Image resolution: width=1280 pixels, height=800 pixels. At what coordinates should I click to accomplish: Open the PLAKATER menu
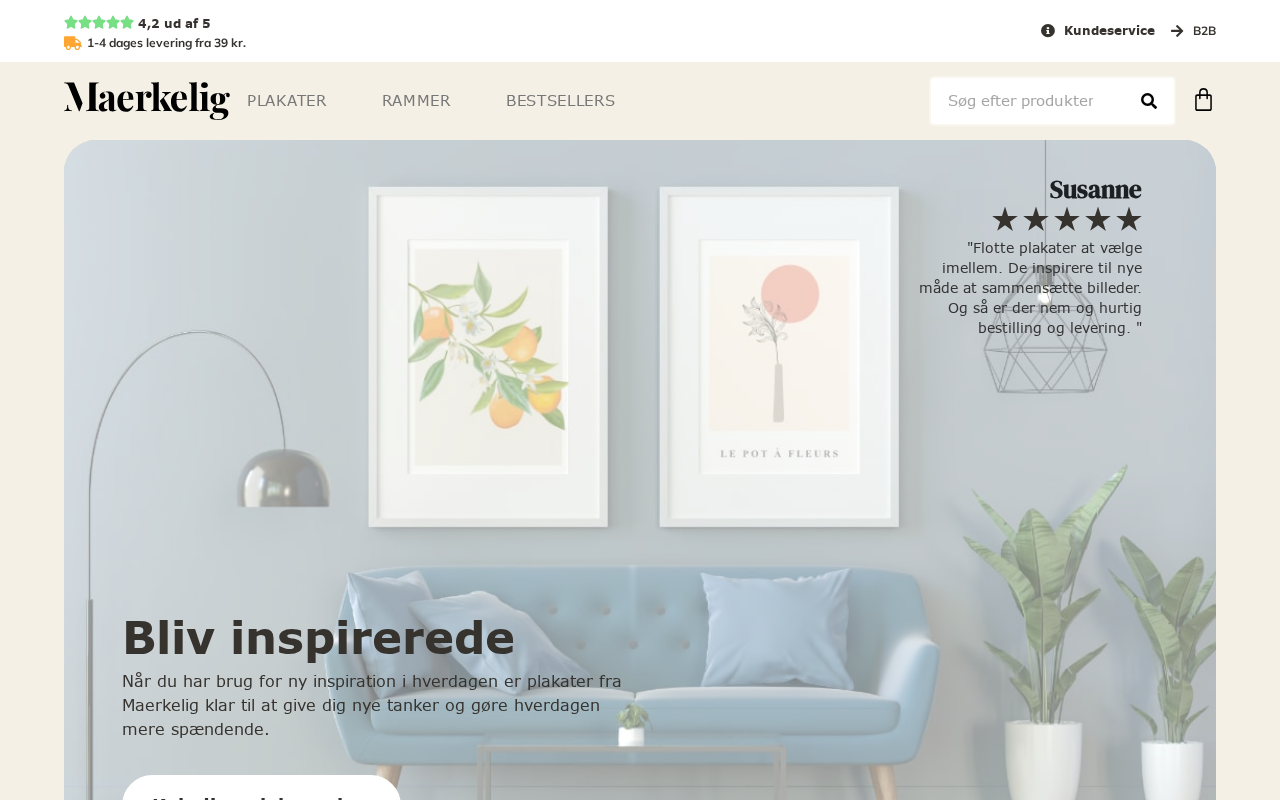[x=286, y=101]
